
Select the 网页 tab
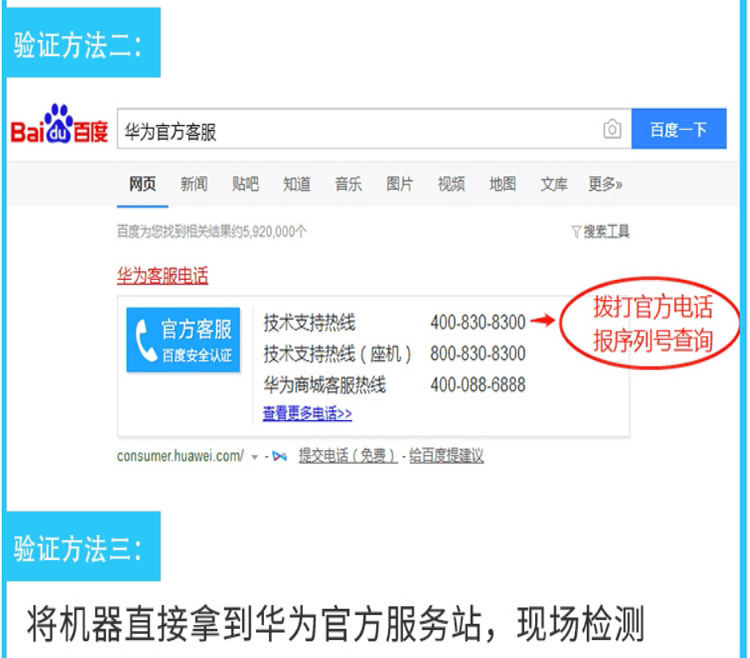click(x=143, y=184)
